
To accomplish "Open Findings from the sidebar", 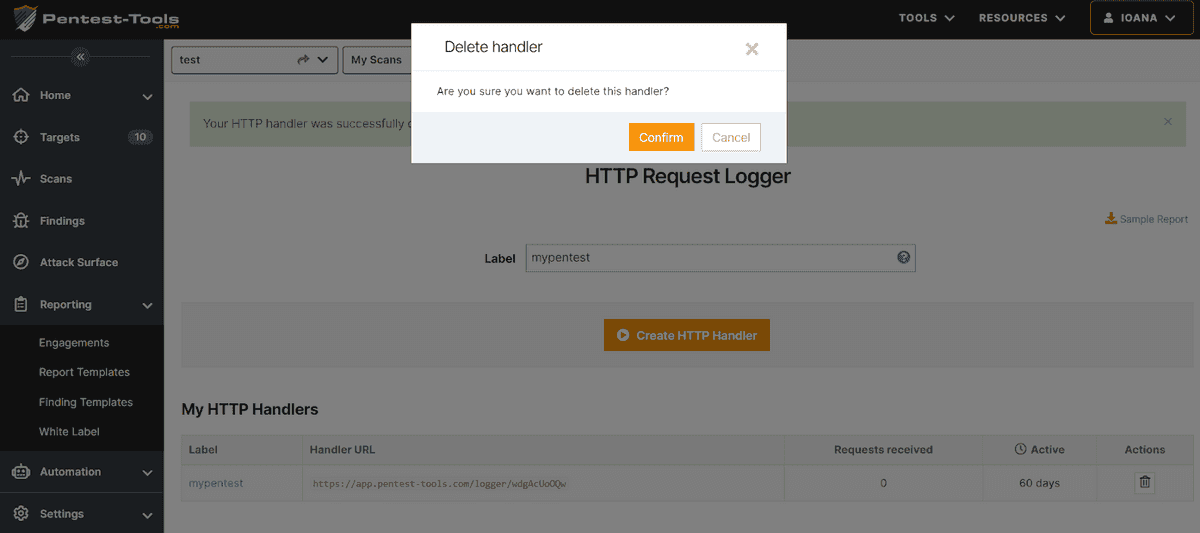I will (62, 221).
